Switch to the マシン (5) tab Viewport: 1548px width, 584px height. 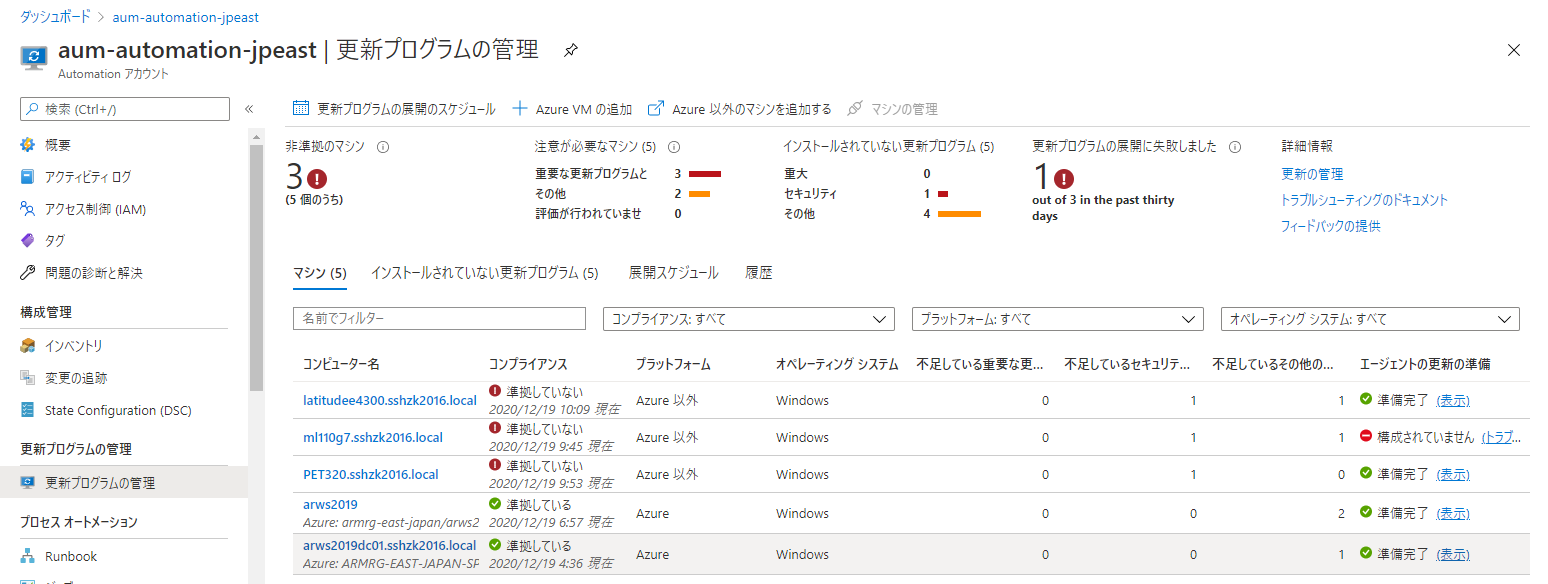[x=320, y=273]
